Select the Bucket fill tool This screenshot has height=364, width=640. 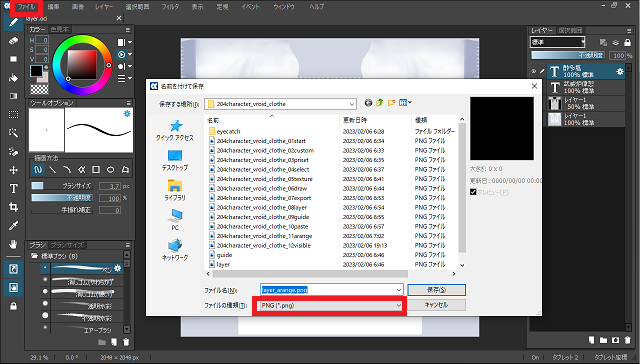click(x=13, y=78)
